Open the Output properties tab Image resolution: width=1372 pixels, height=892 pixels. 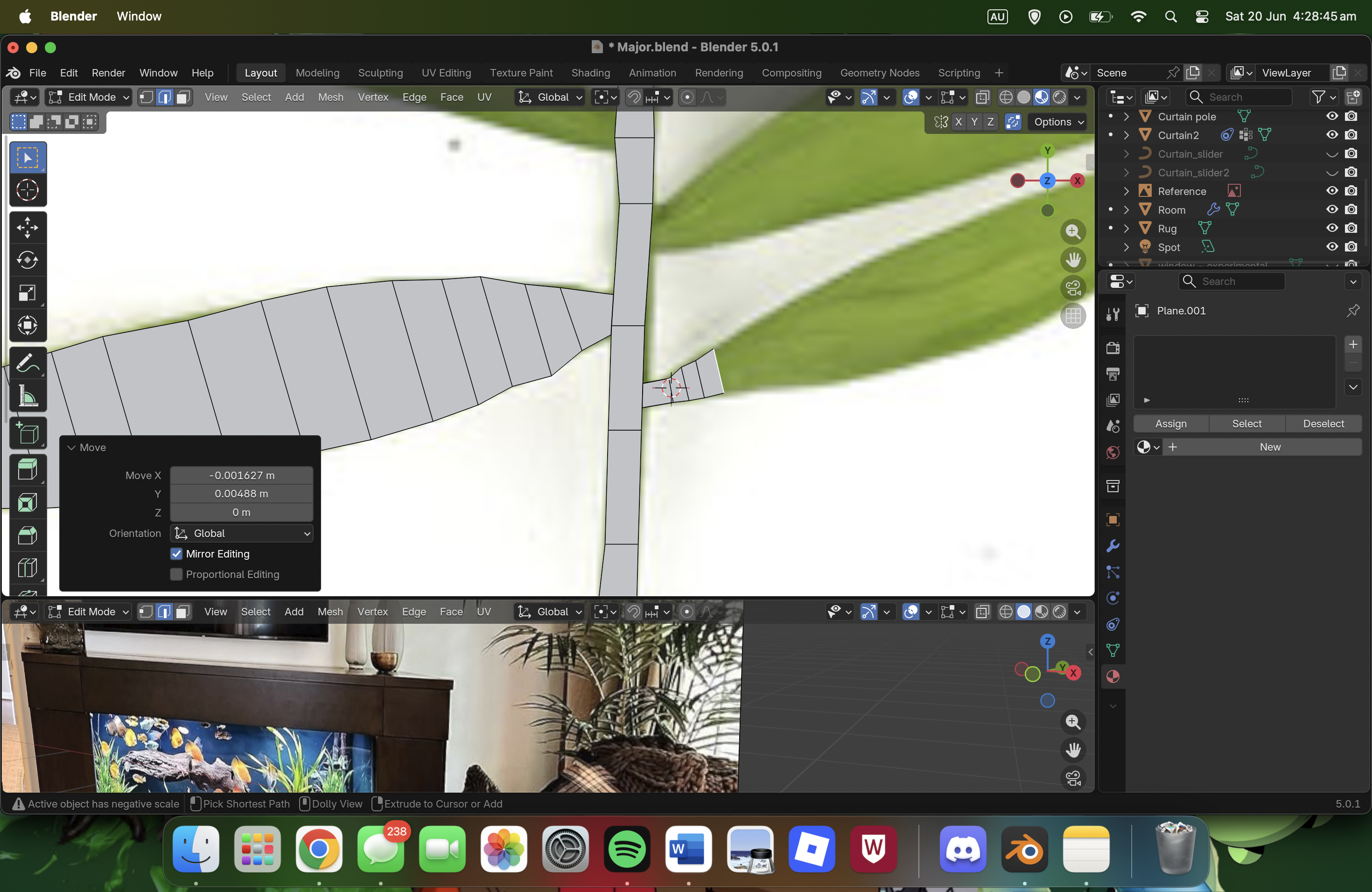(x=1113, y=374)
